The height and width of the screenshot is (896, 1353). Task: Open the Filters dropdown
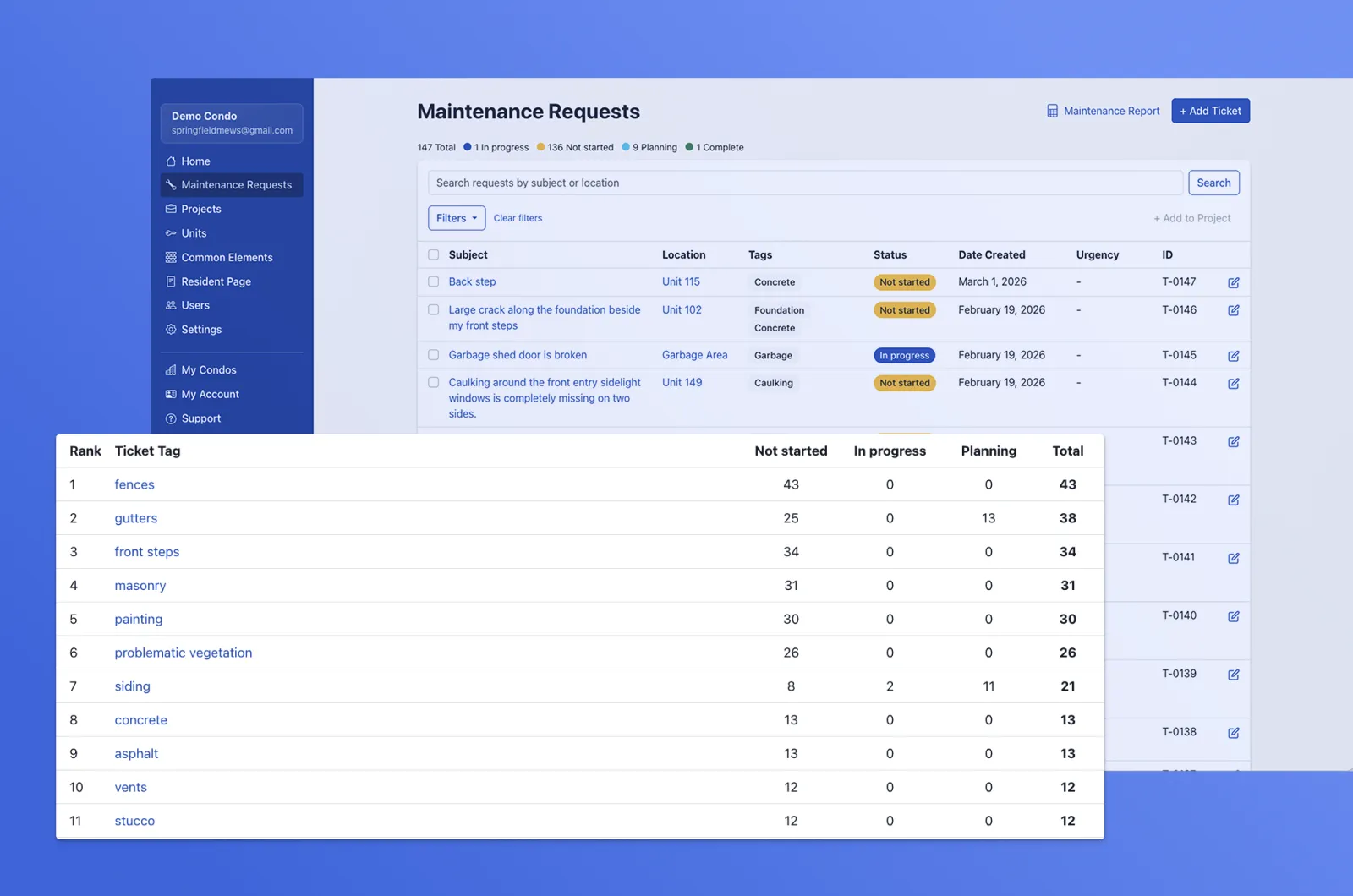457,218
